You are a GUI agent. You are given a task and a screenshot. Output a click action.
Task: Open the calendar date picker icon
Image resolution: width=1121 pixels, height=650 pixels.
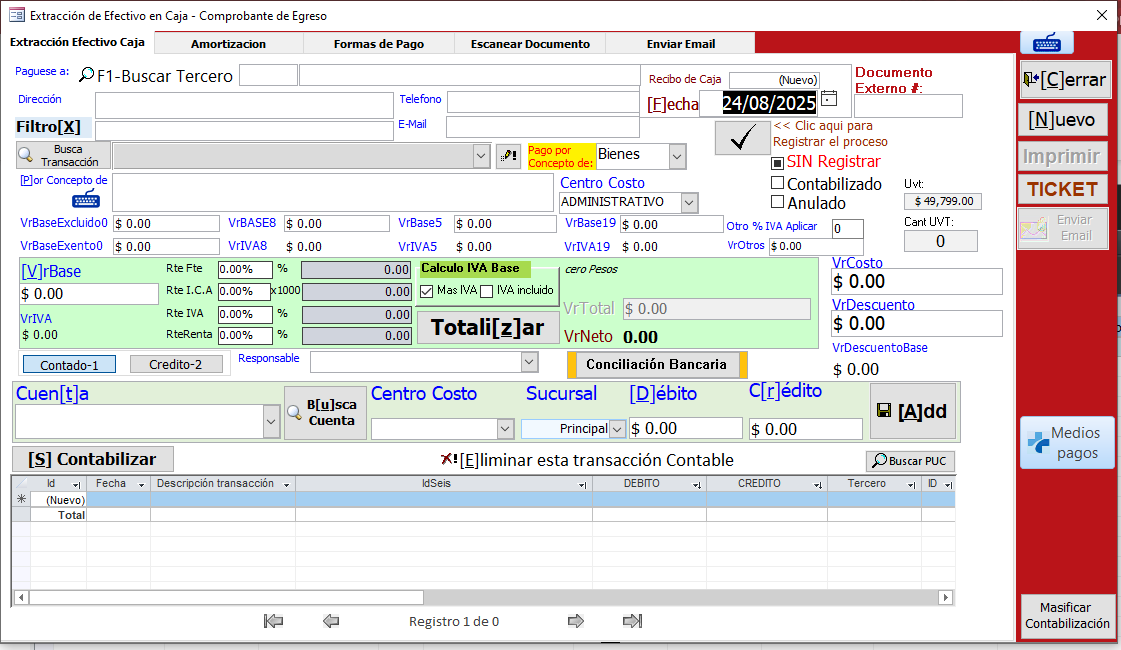pyautogui.click(x=828, y=99)
